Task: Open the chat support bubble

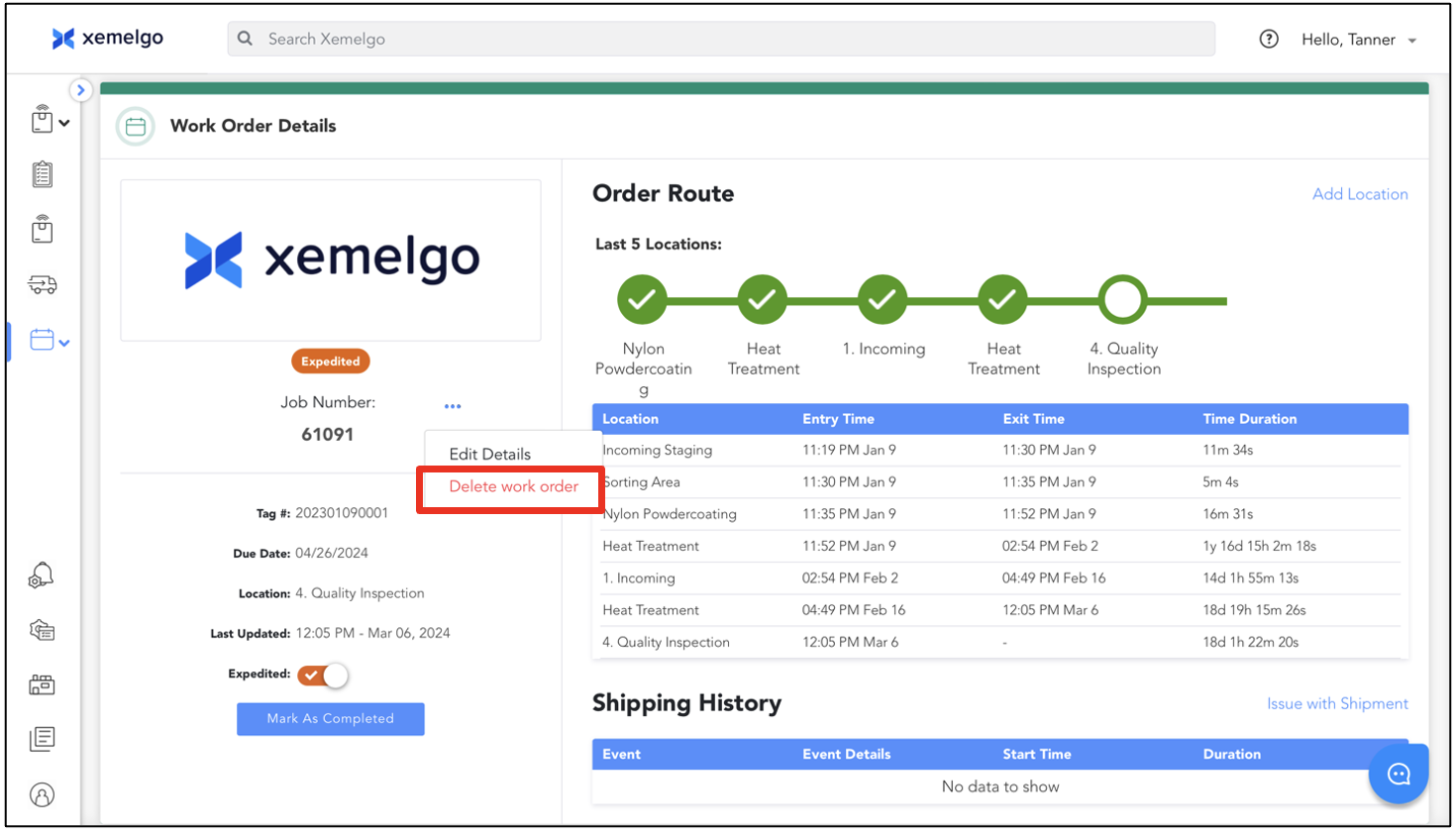Action: tap(1398, 774)
